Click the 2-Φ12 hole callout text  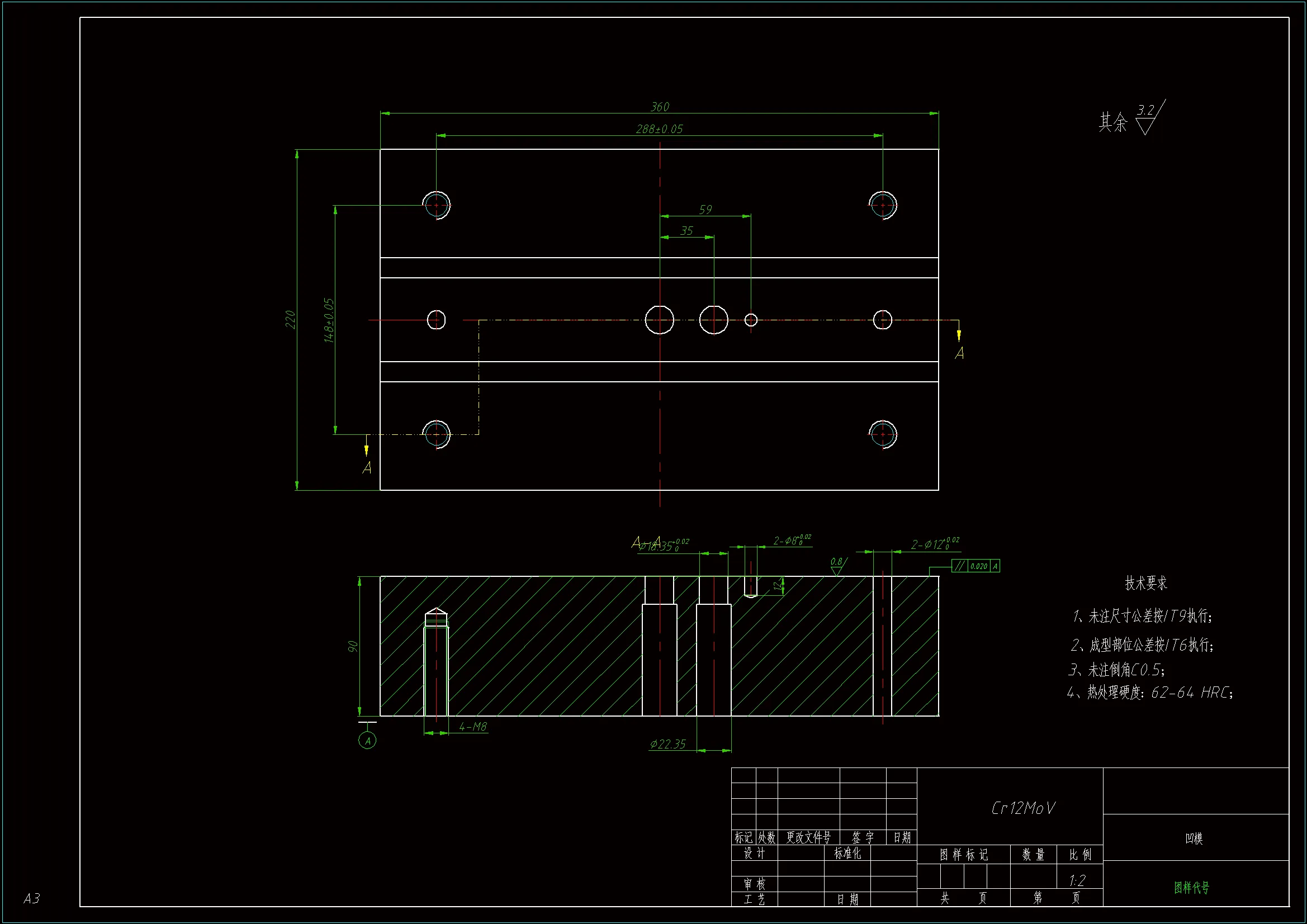pos(934,544)
